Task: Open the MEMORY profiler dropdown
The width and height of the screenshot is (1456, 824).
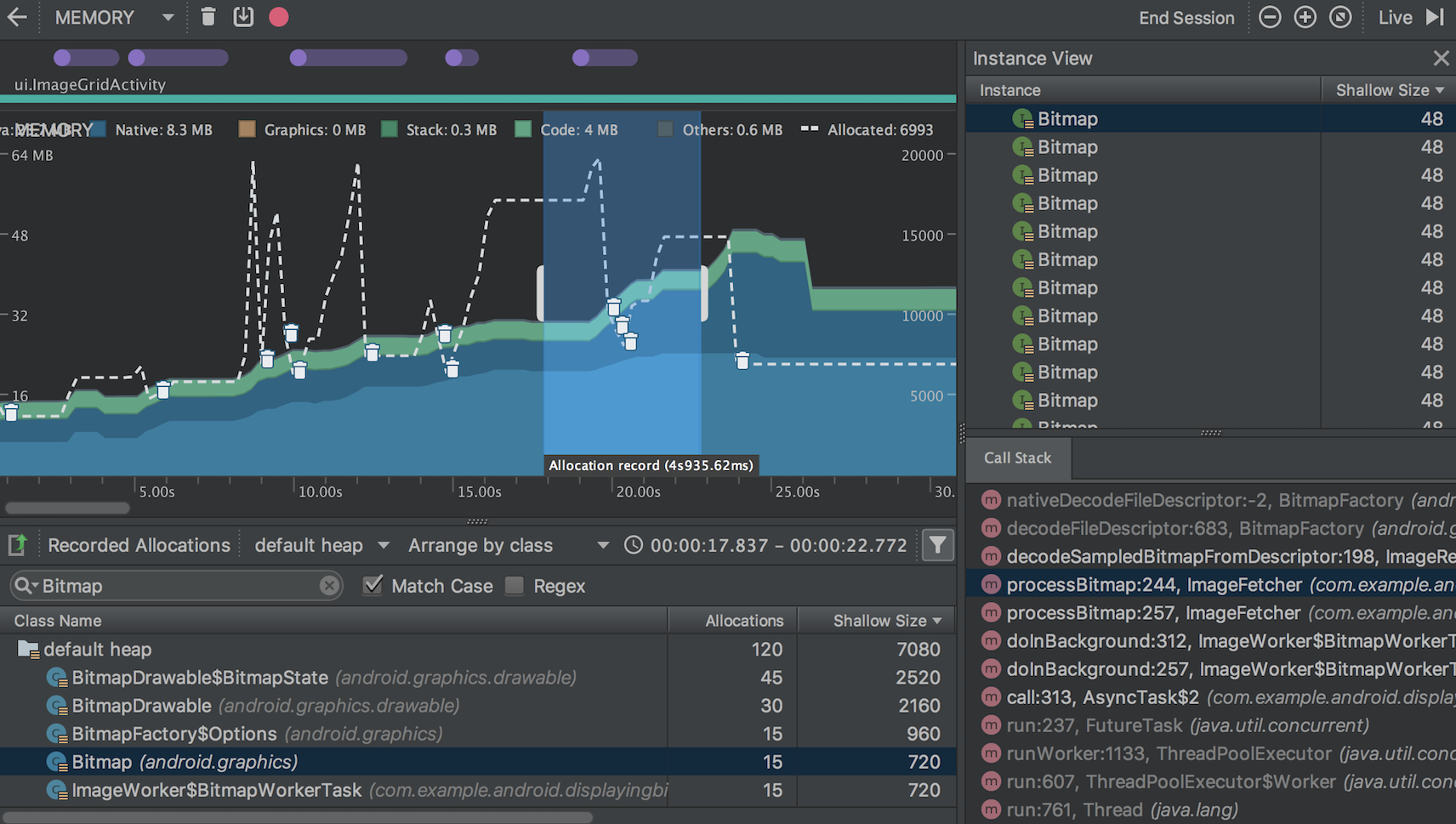Action: click(168, 17)
